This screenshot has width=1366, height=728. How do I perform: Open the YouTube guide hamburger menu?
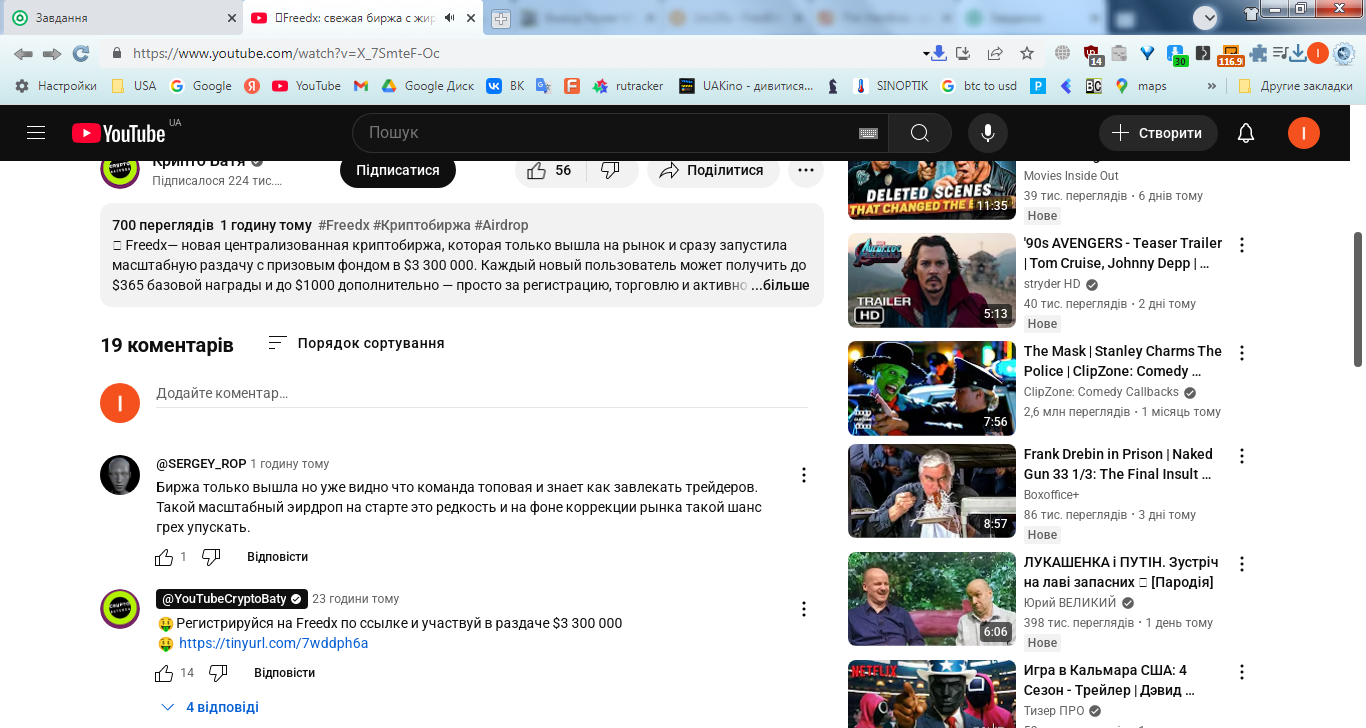(37, 133)
